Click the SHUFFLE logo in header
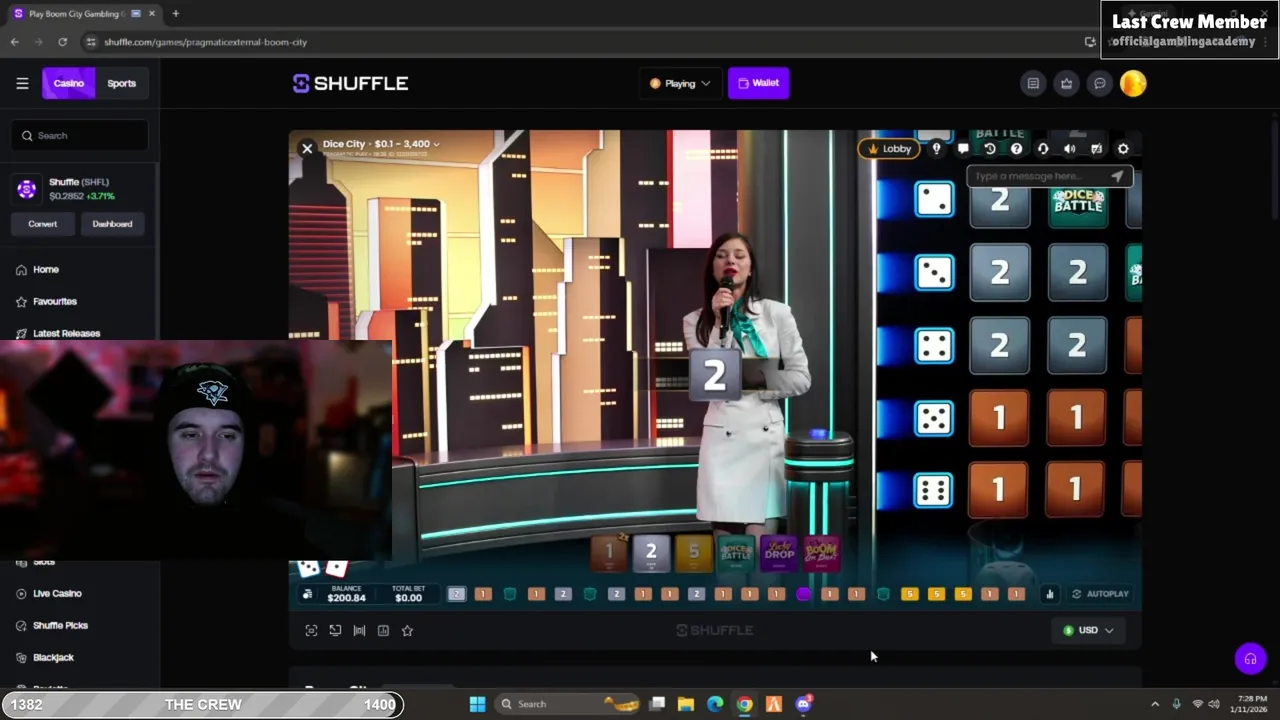The height and width of the screenshot is (720, 1280). 350,83
